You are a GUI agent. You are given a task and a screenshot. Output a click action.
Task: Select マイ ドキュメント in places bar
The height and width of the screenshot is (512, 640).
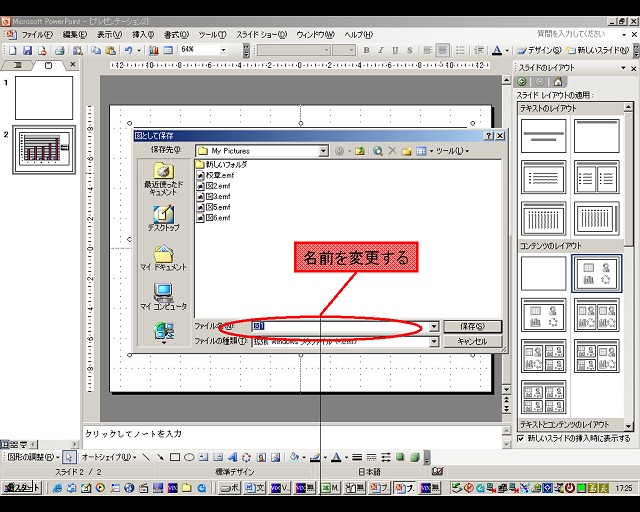[x=163, y=258]
